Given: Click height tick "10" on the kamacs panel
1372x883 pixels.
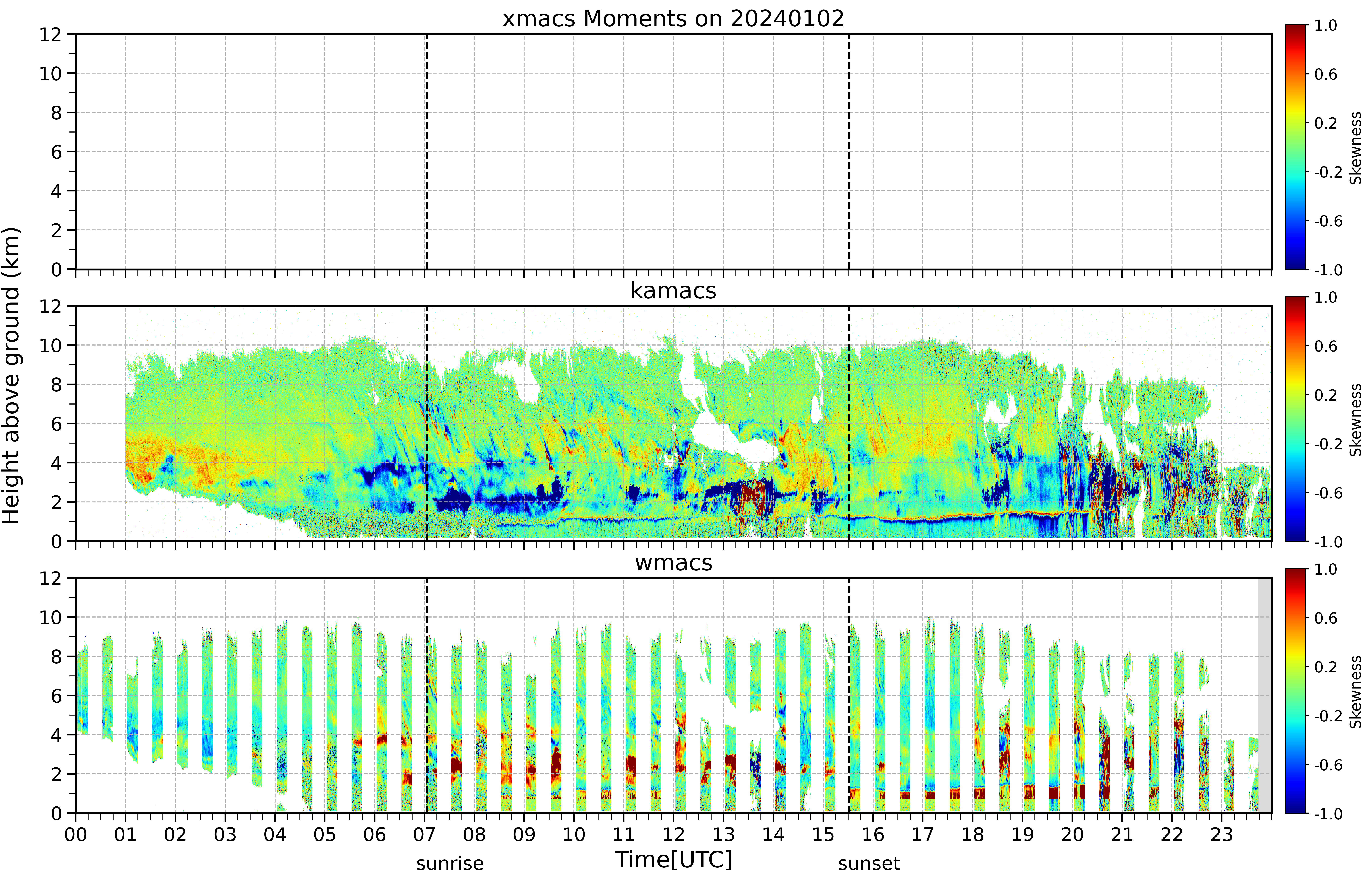Looking at the screenshot, I should (50, 345).
